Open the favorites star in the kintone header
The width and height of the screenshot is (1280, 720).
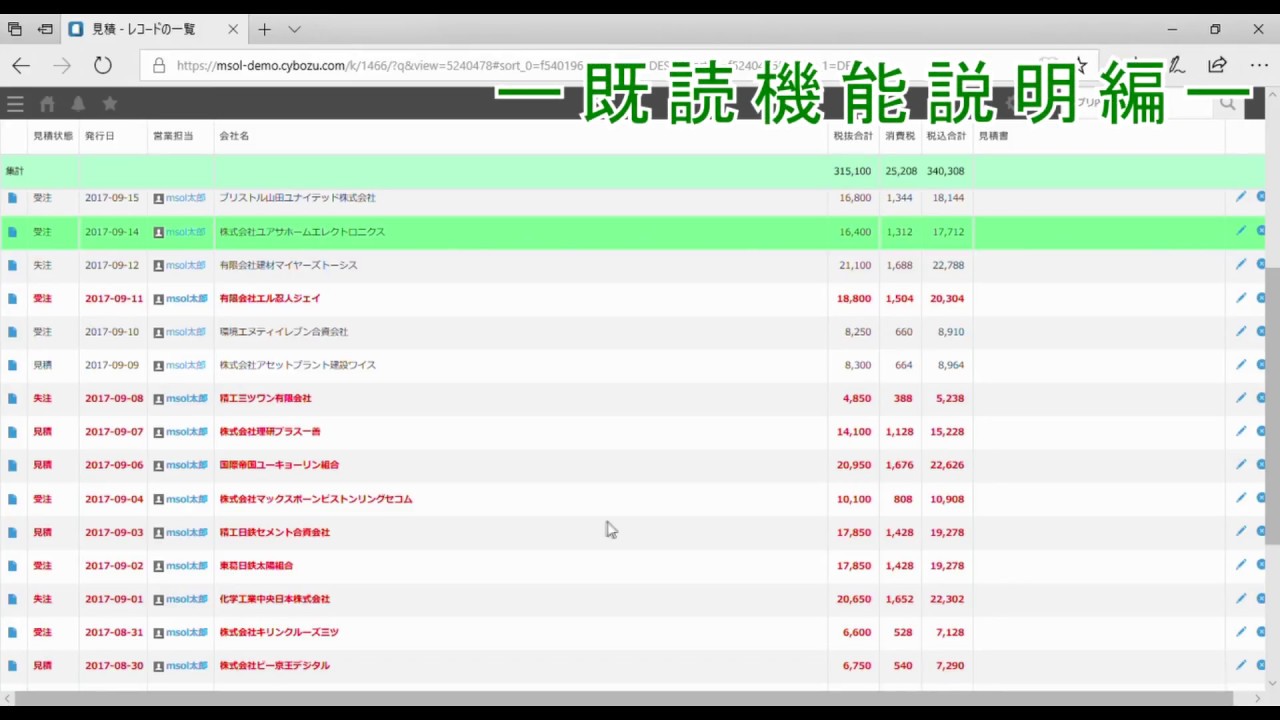point(110,103)
